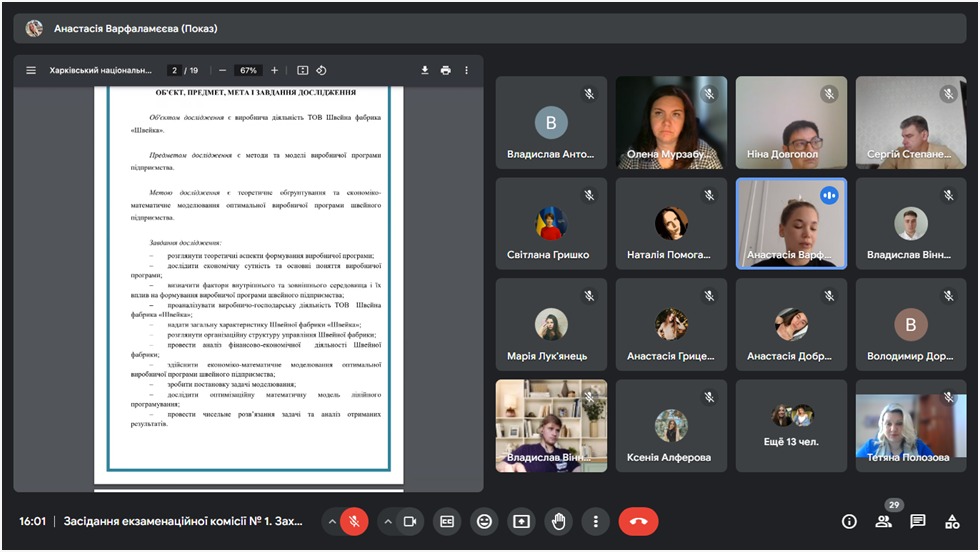Click the PDF page number field
The height and width of the screenshot is (552, 980).
[x=175, y=71]
